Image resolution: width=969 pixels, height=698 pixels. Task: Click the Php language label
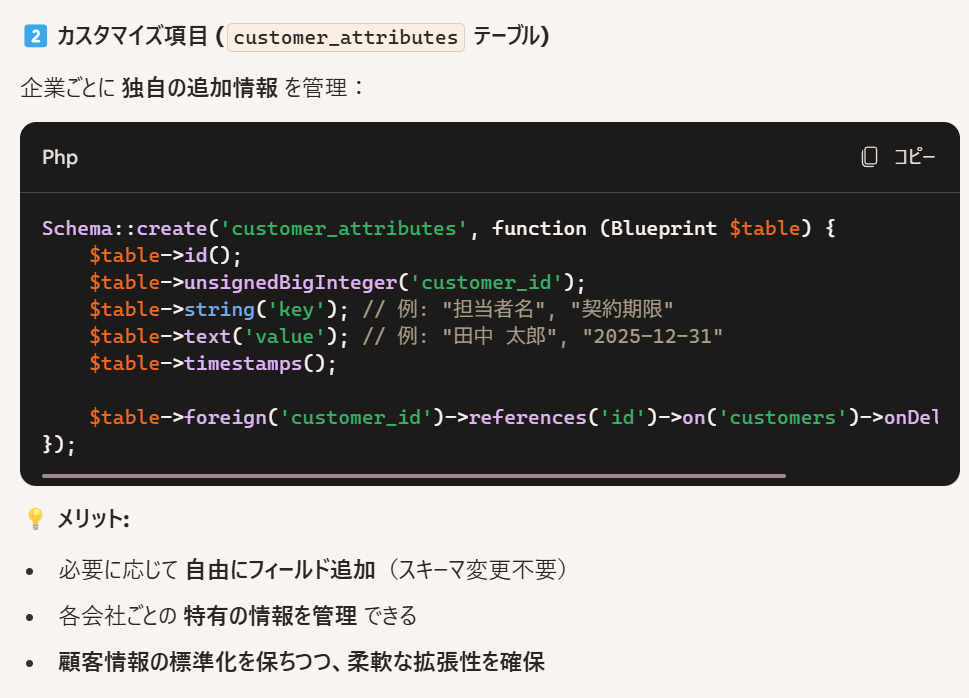pos(60,157)
